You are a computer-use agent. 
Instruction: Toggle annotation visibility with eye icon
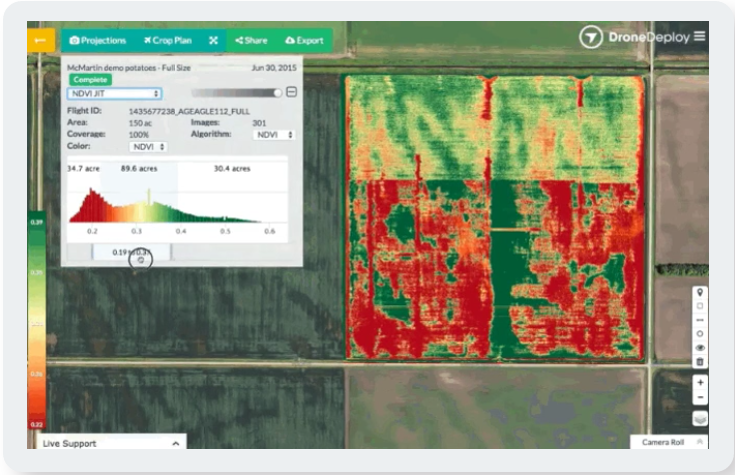pyautogui.click(x=699, y=347)
